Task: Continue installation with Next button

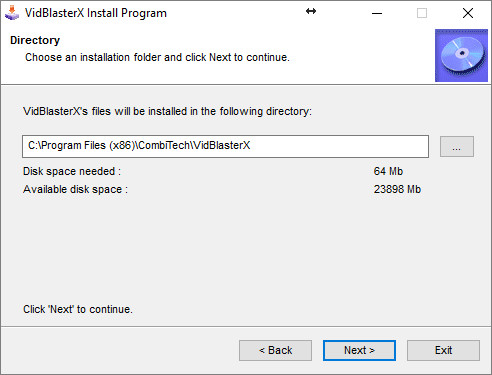Action: (x=359, y=350)
